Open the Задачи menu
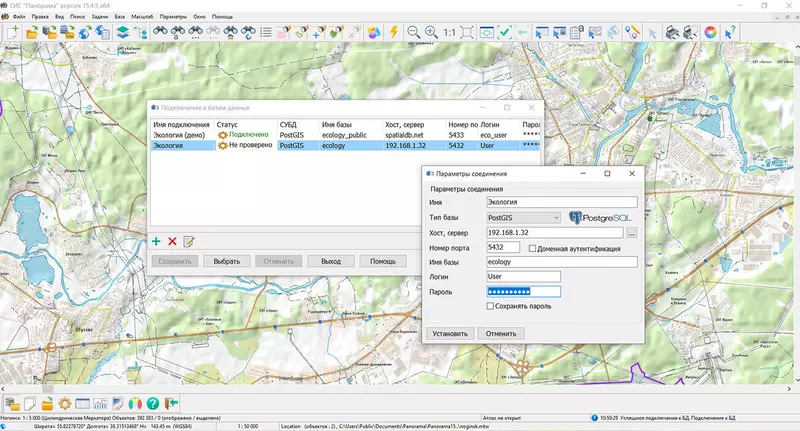800x431 pixels. pyautogui.click(x=98, y=17)
